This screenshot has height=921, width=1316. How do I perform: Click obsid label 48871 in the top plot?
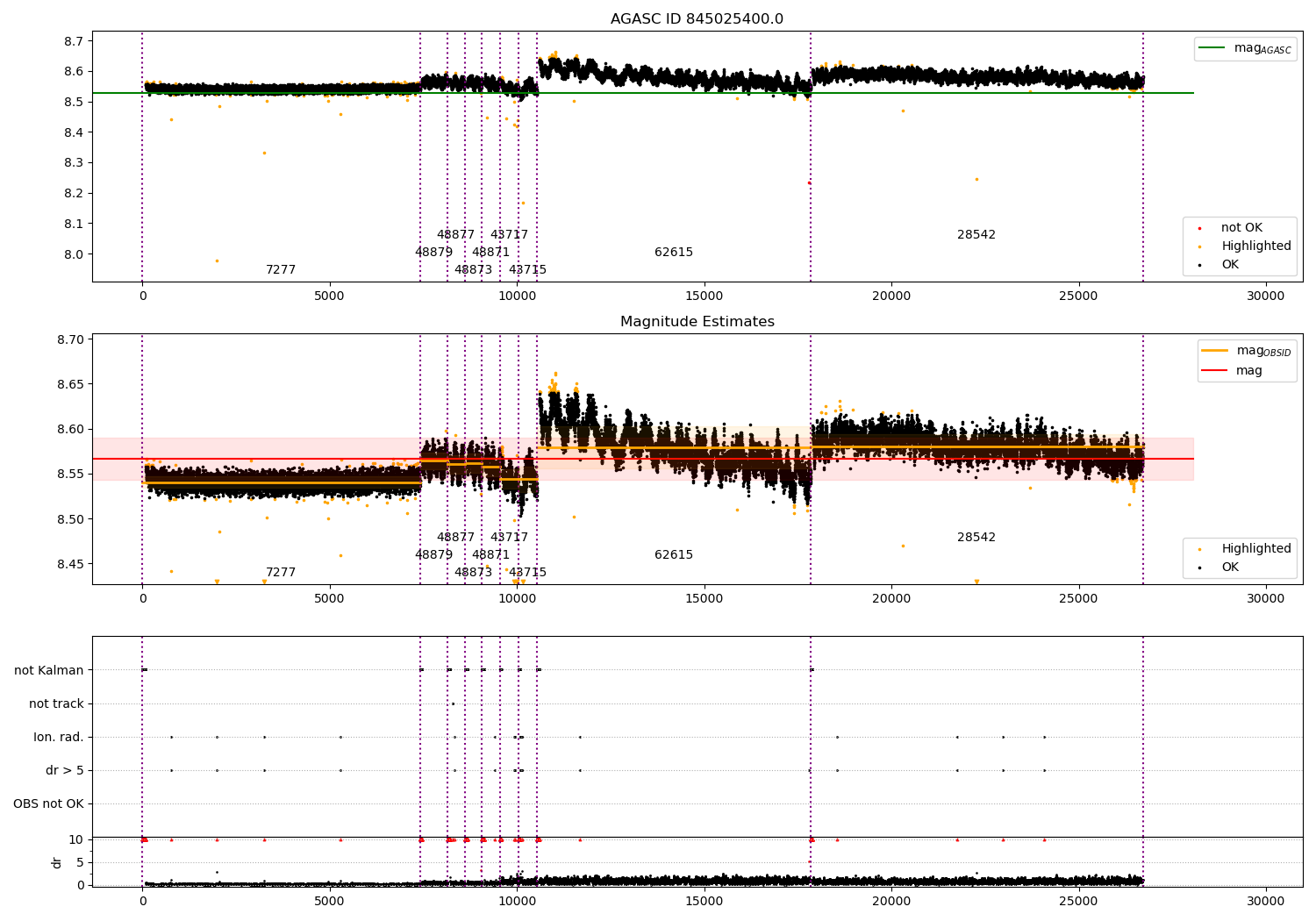pyautogui.click(x=491, y=253)
